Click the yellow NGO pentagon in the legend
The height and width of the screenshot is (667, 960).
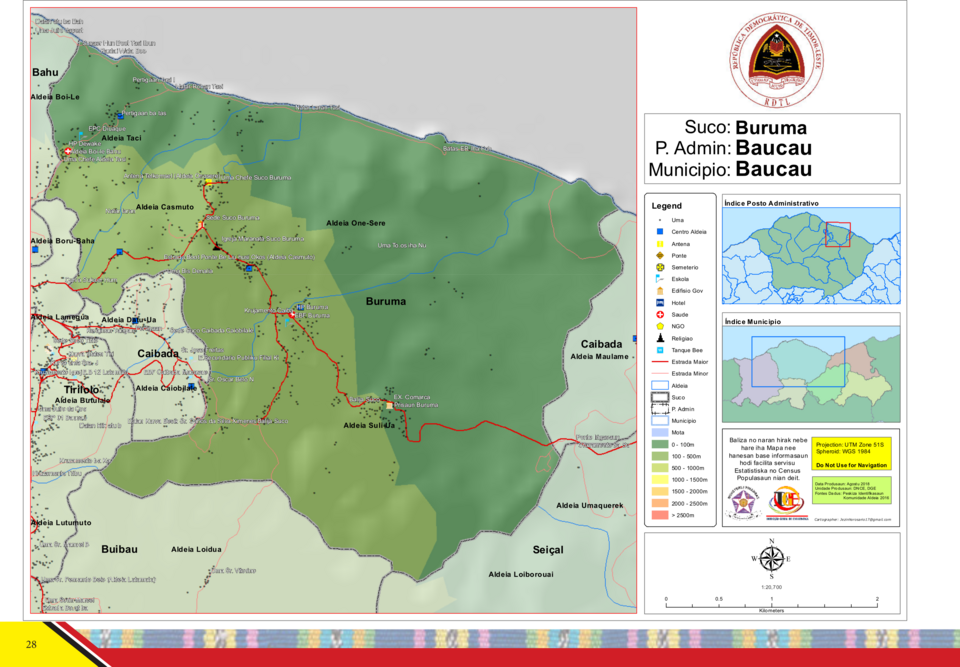tap(660, 326)
